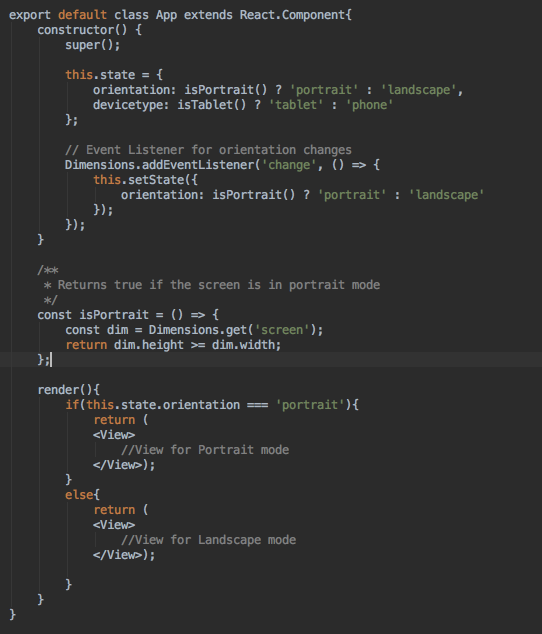Click the '>=' comparison operator
The image size is (542, 634).
[x=198, y=345]
